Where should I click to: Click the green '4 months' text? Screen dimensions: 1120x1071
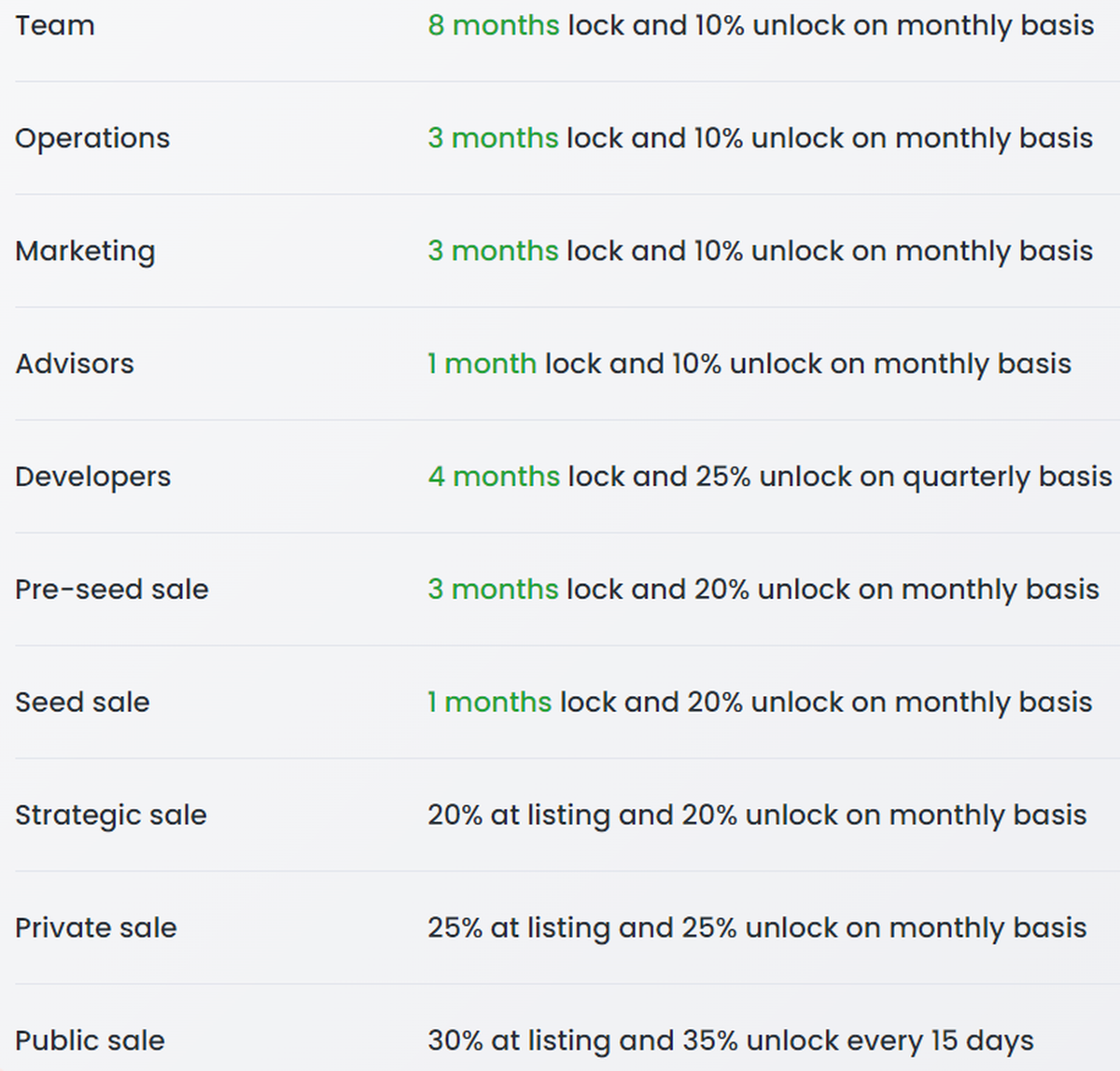[x=494, y=477]
